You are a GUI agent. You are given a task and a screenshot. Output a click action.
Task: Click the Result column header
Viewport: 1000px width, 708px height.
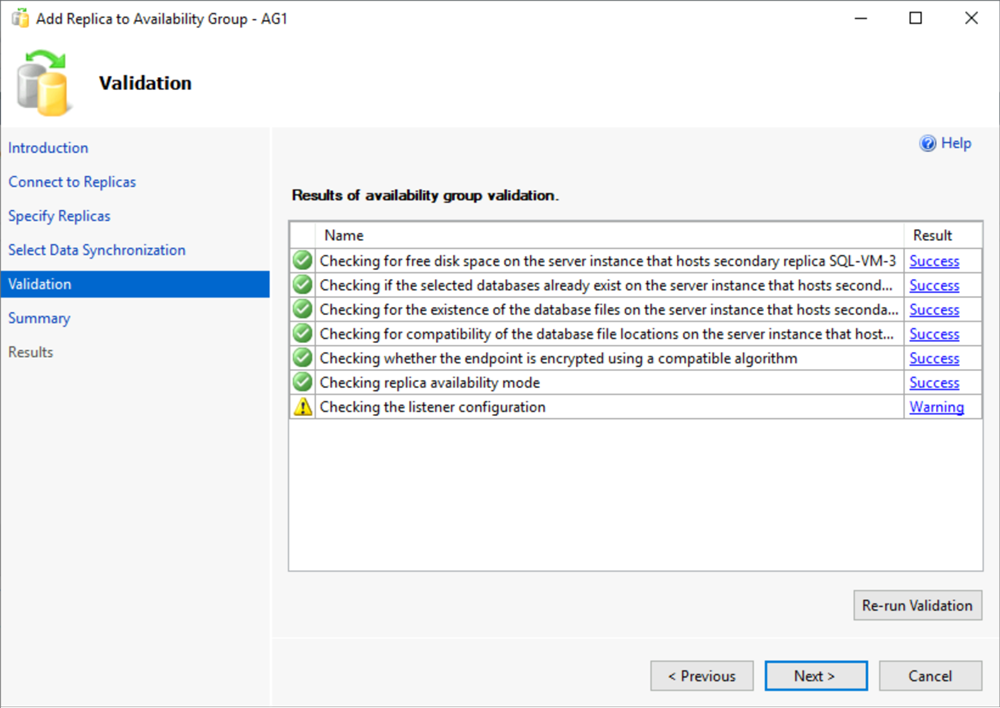coord(930,234)
